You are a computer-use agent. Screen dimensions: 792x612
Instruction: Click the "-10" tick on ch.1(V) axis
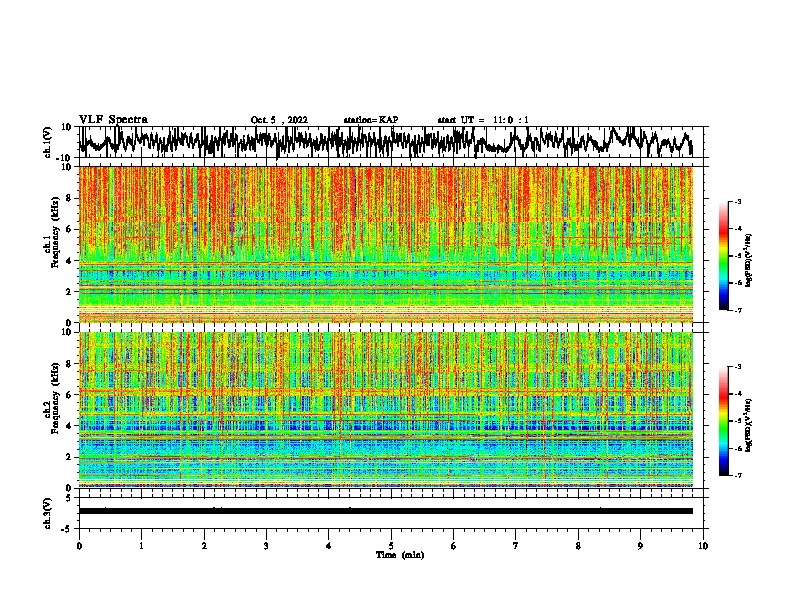[x=65, y=158]
